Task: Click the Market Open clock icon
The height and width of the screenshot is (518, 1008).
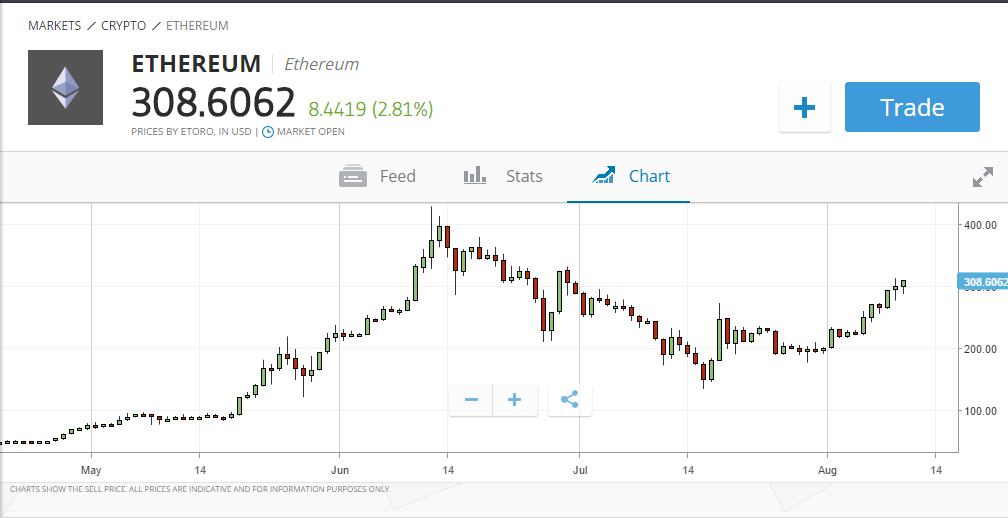Action: [x=268, y=131]
